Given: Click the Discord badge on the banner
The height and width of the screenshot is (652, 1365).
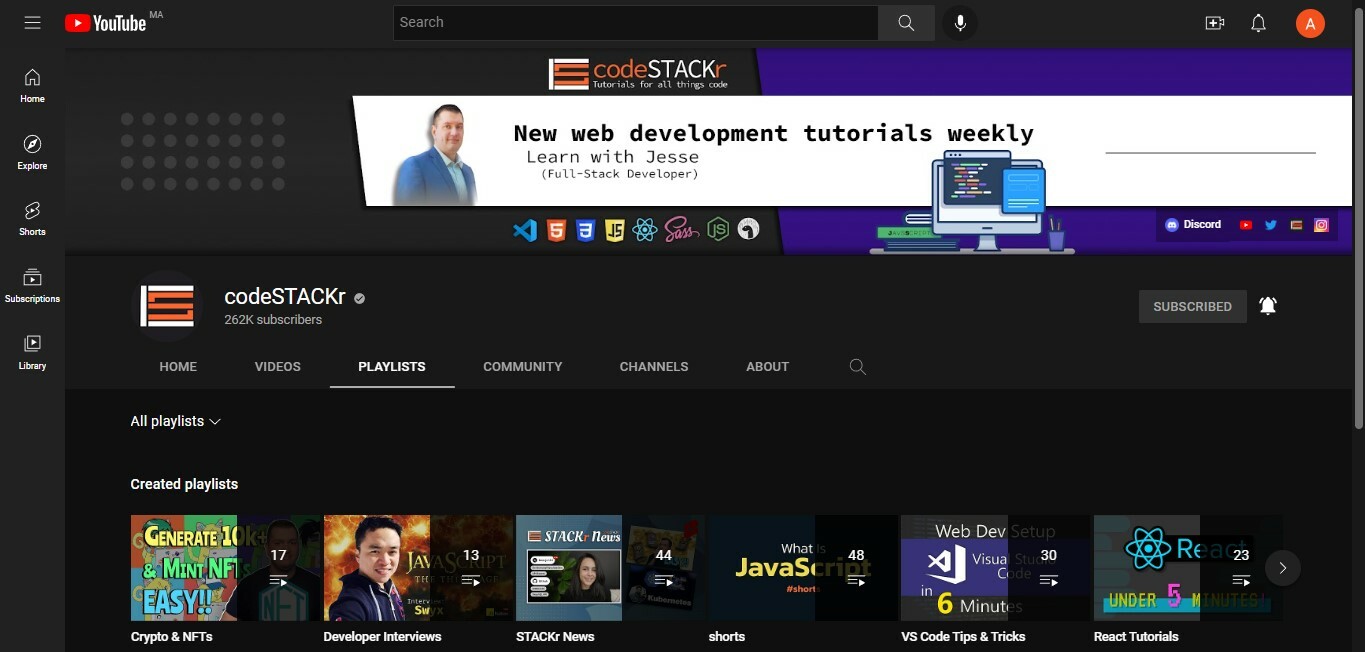Looking at the screenshot, I should pyautogui.click(x=1193, y=224).
